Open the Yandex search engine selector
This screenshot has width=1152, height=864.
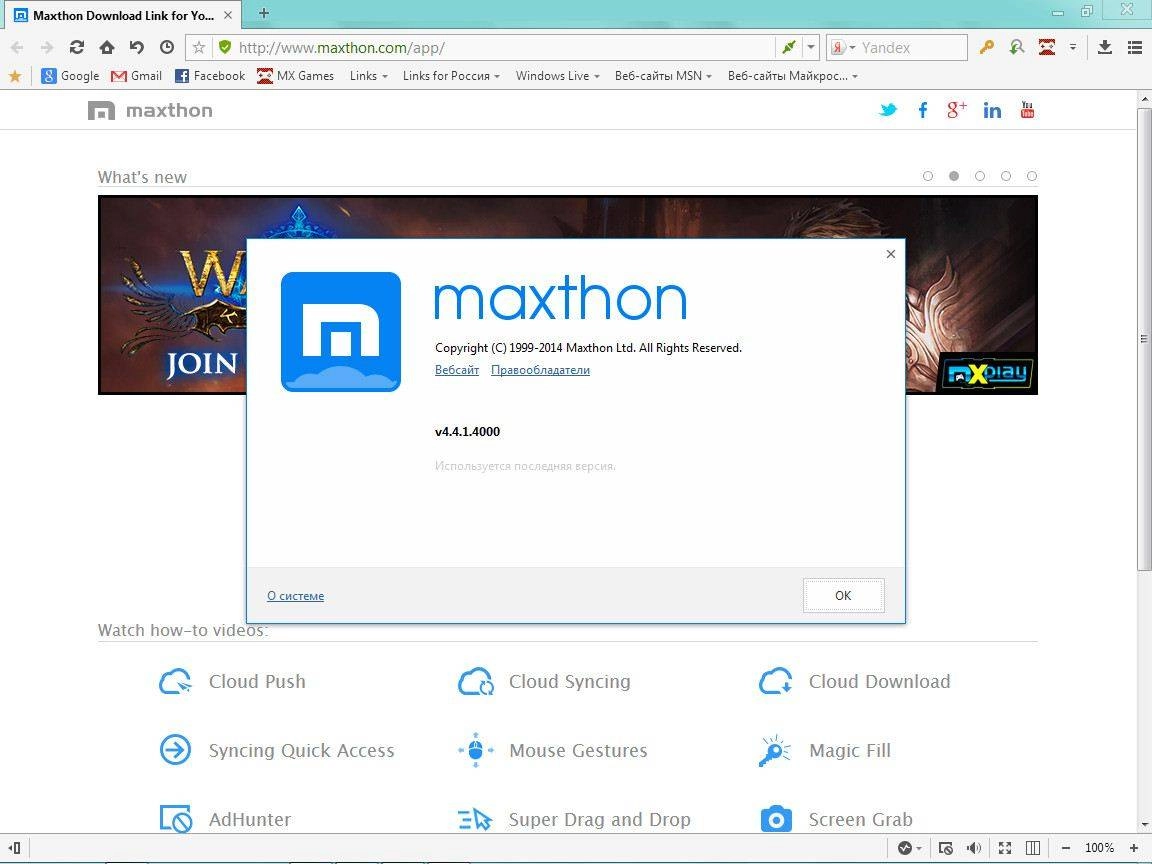click(843, 48)
